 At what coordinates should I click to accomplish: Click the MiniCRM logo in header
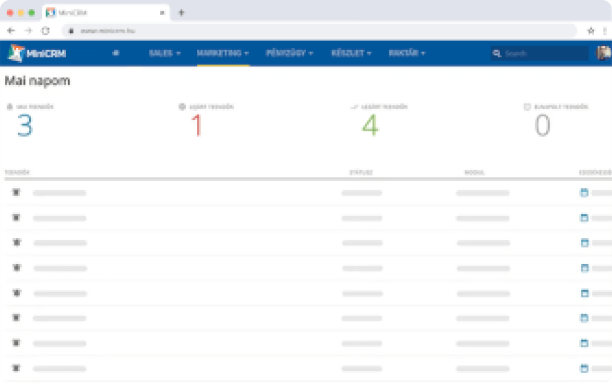click(37, 53)
